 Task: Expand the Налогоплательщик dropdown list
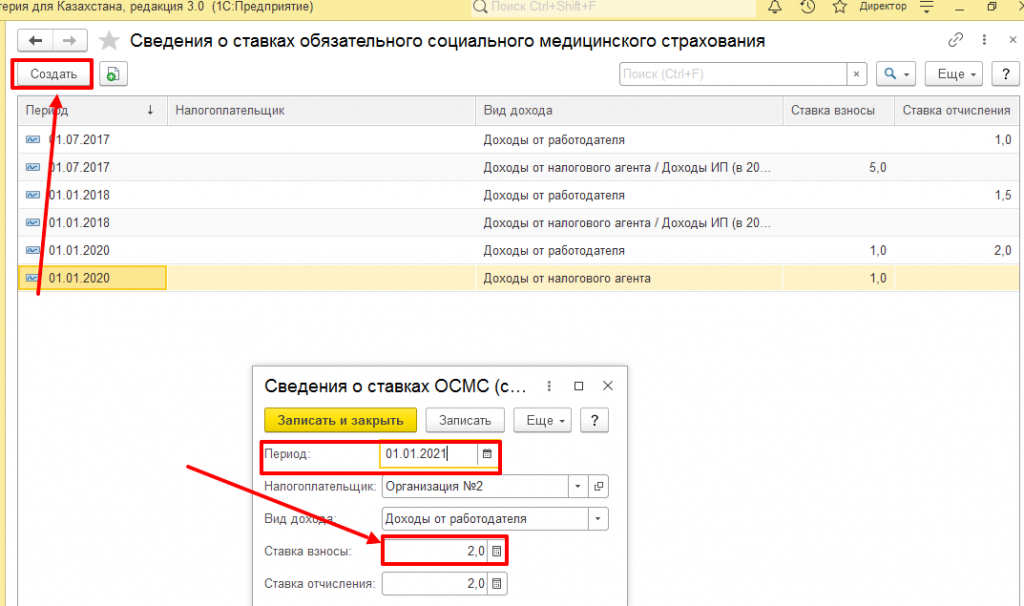[x=577, y=486]
